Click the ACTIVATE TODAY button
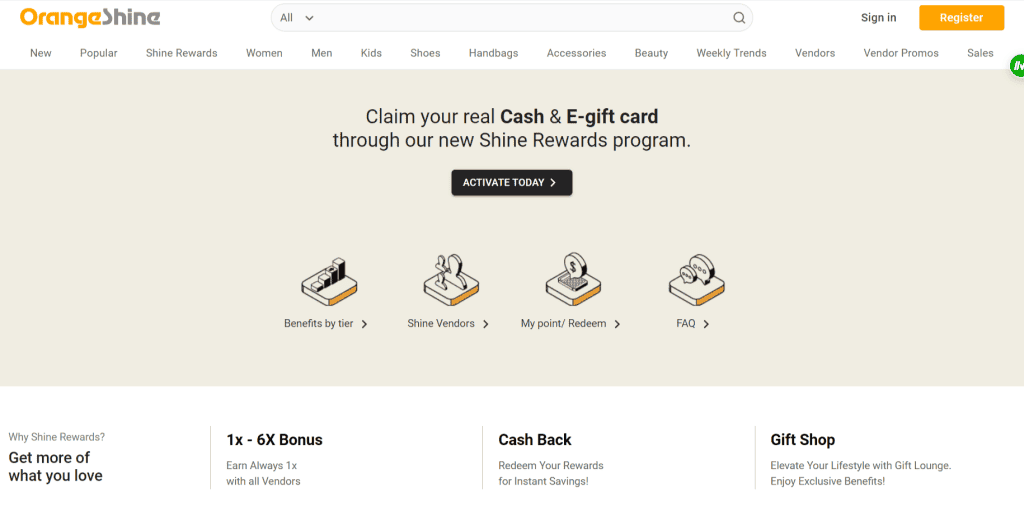The width and height of the screenshot is (1024, 530). (x=511, y=183)
